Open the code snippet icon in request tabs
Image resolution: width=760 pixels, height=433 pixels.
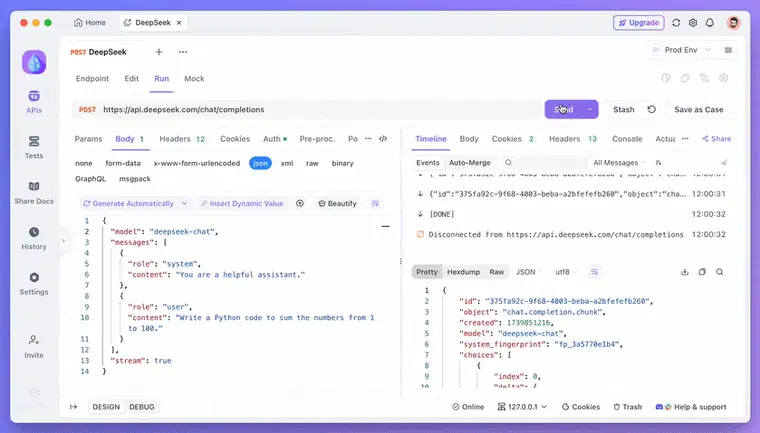pyautogui.click(x=383, y=139)
